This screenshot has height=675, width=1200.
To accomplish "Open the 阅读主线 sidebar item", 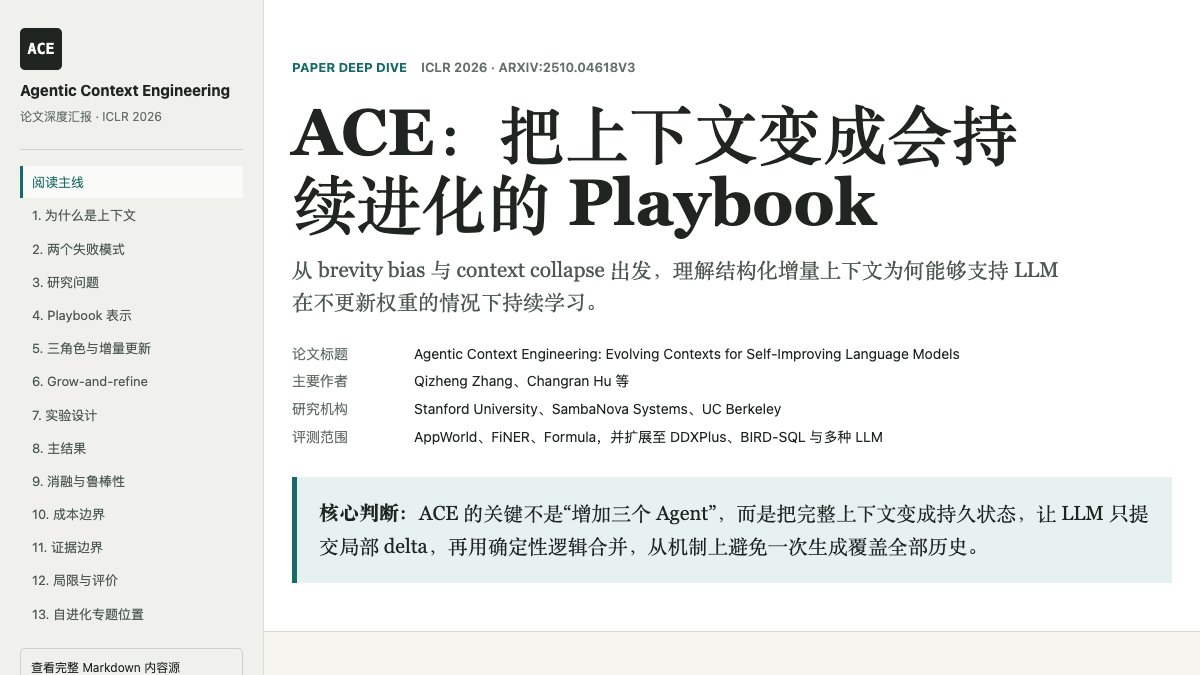I will [131, 182].
